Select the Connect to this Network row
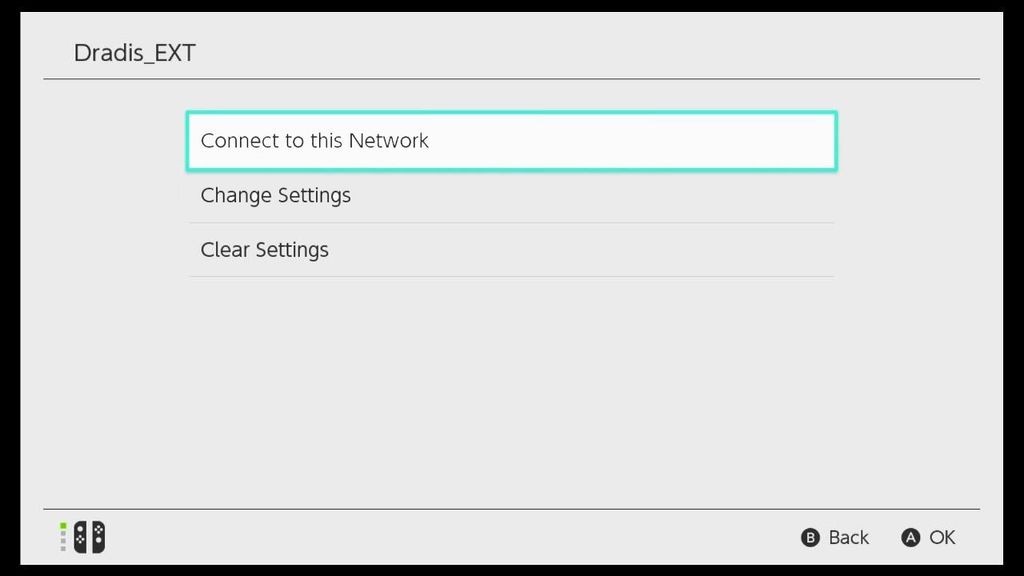Viewport: 1024px width, 576px height. coord(512,140)
